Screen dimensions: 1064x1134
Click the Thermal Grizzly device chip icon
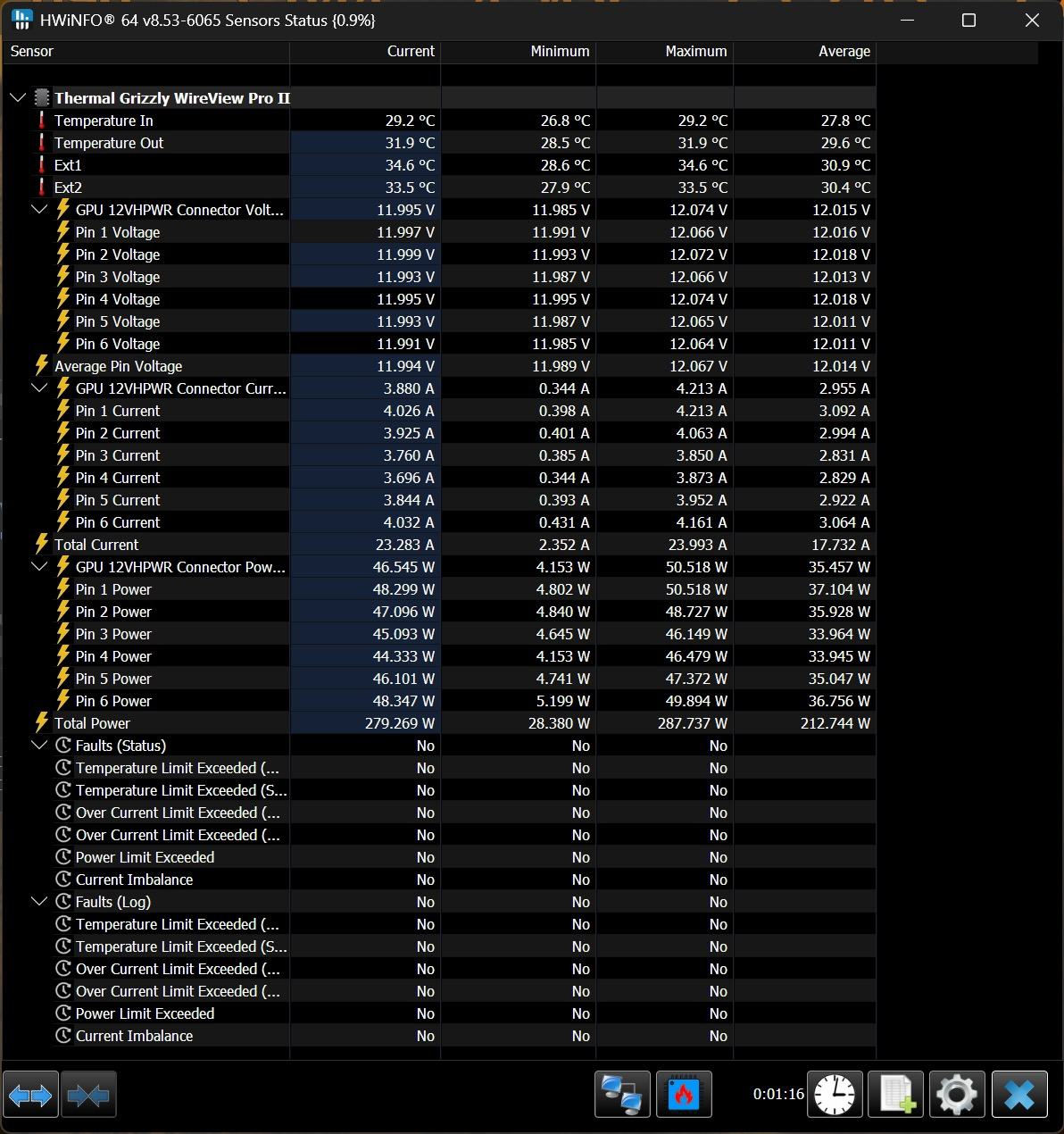click(41, 98)
